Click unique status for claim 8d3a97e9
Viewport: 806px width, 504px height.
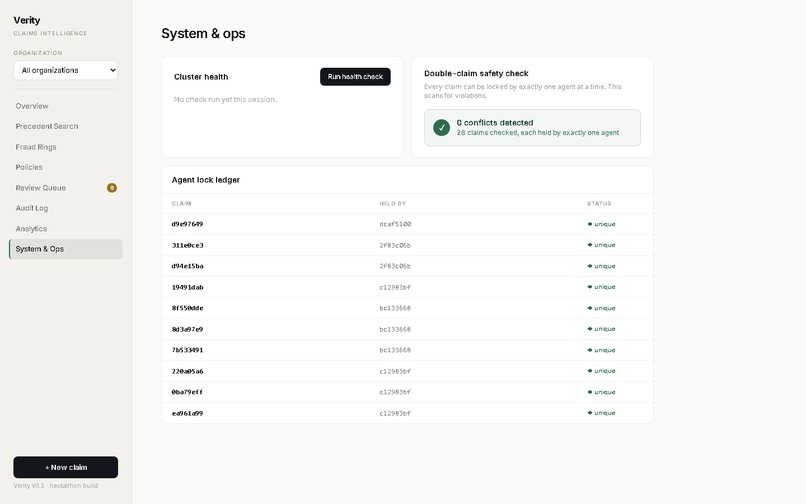click(x=601, y=329)
